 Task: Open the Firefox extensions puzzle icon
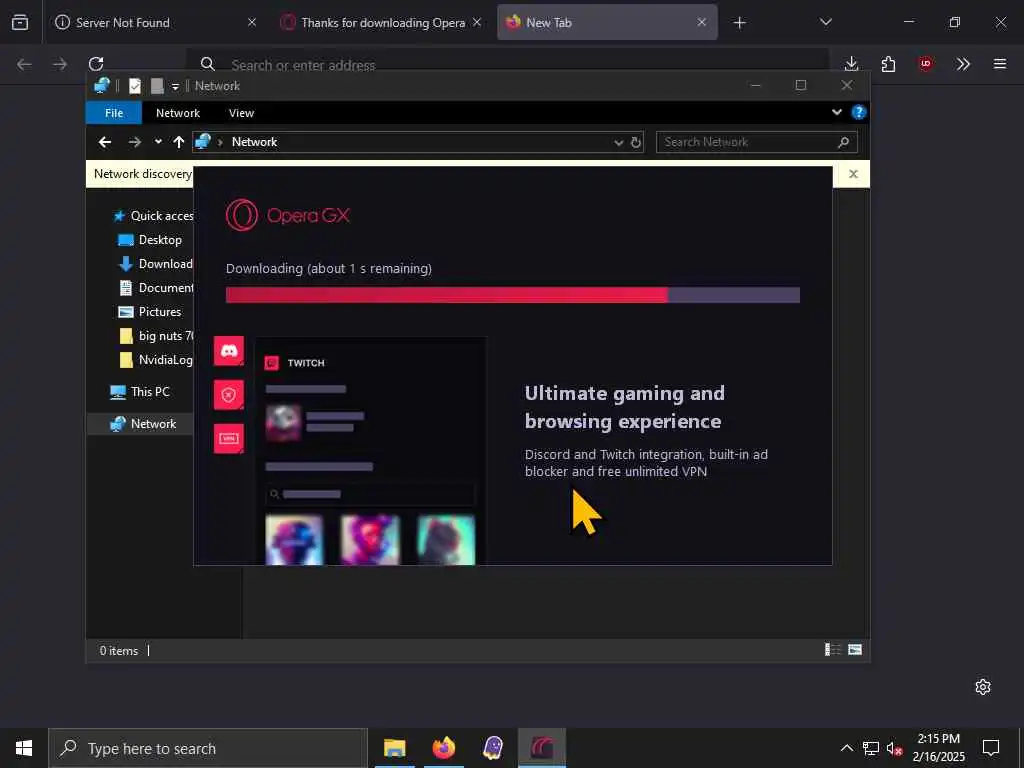point(888,63)
